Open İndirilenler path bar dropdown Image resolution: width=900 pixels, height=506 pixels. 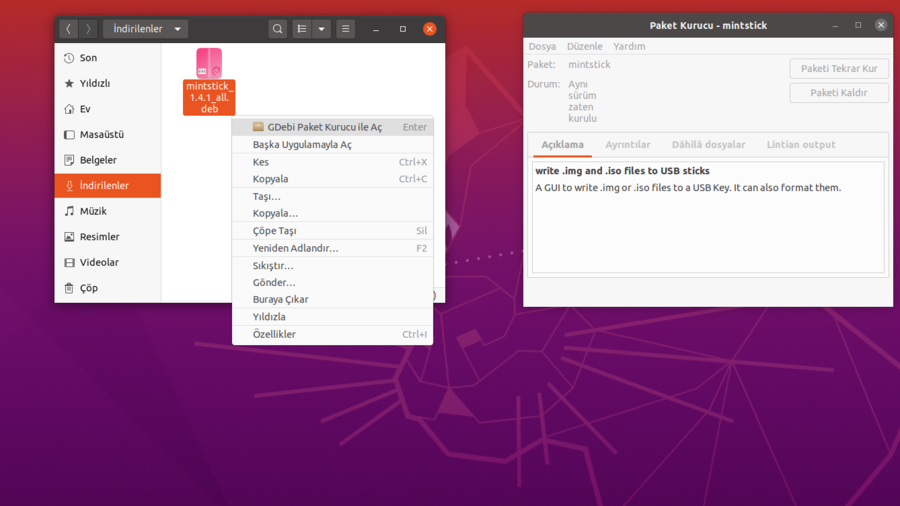146,29
